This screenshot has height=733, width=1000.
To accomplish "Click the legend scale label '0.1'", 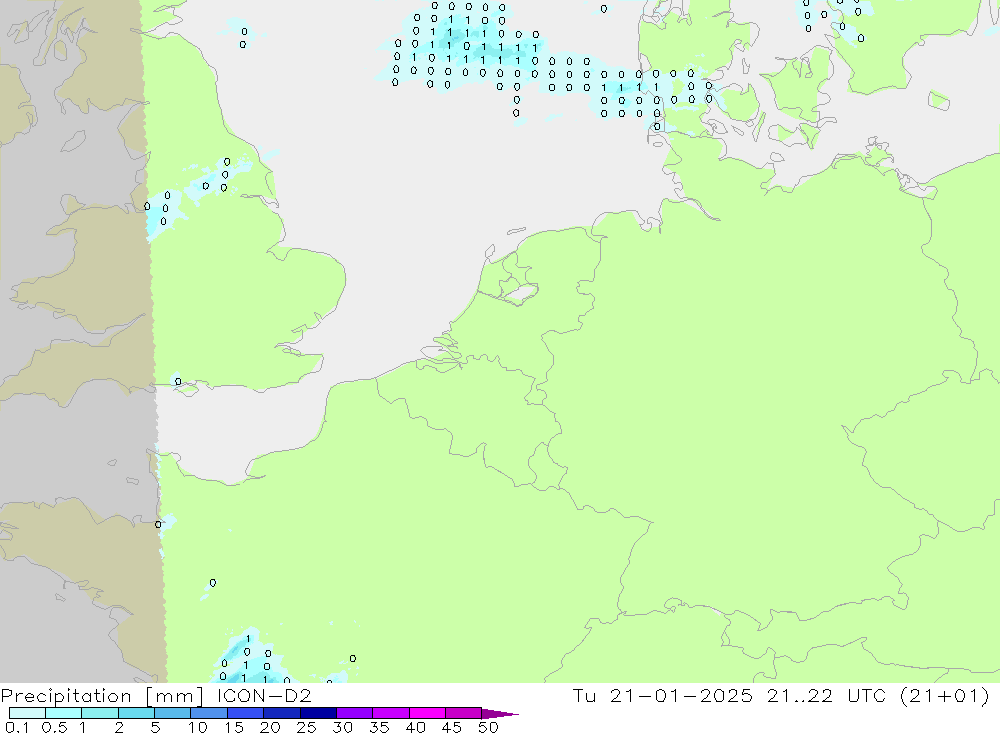I will [17, 727].
